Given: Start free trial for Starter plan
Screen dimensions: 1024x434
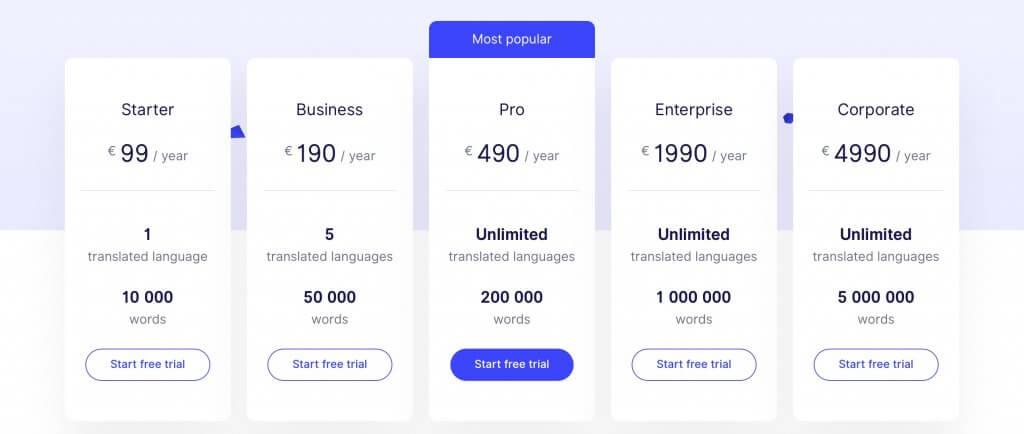Looking at the screenshot, I should point(148,364).
